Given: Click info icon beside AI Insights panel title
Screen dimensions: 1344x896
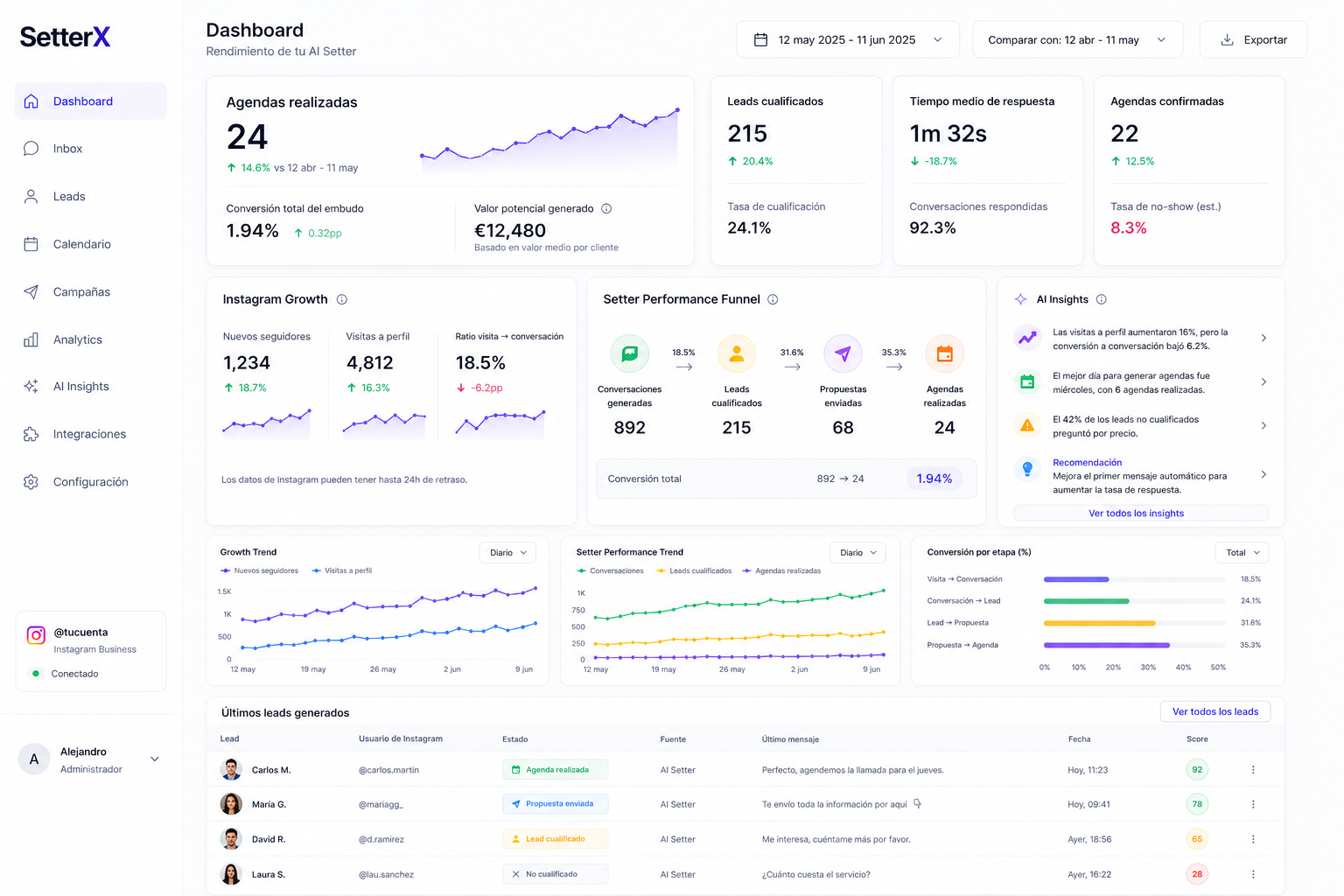Looking at the screenshot, I should tap(1102, 299).
